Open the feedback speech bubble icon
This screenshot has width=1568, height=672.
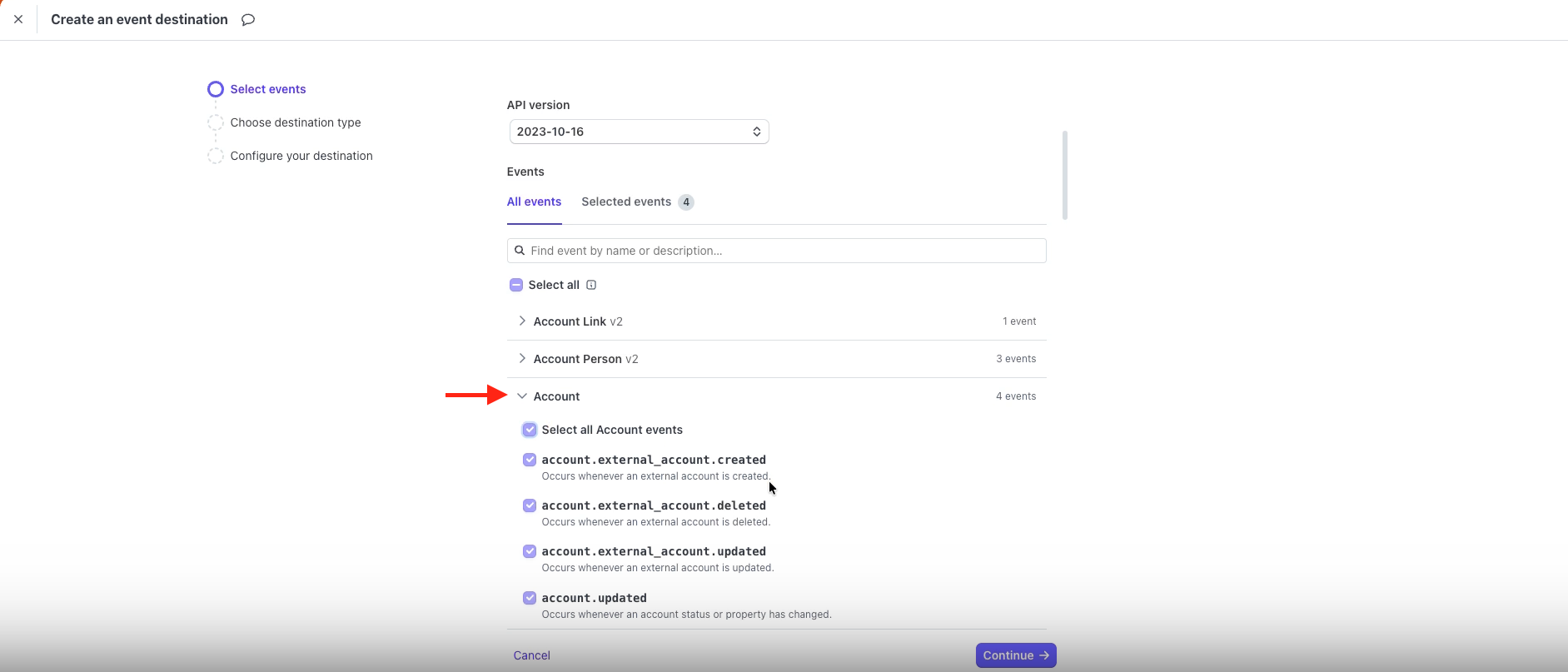[248, 20]
